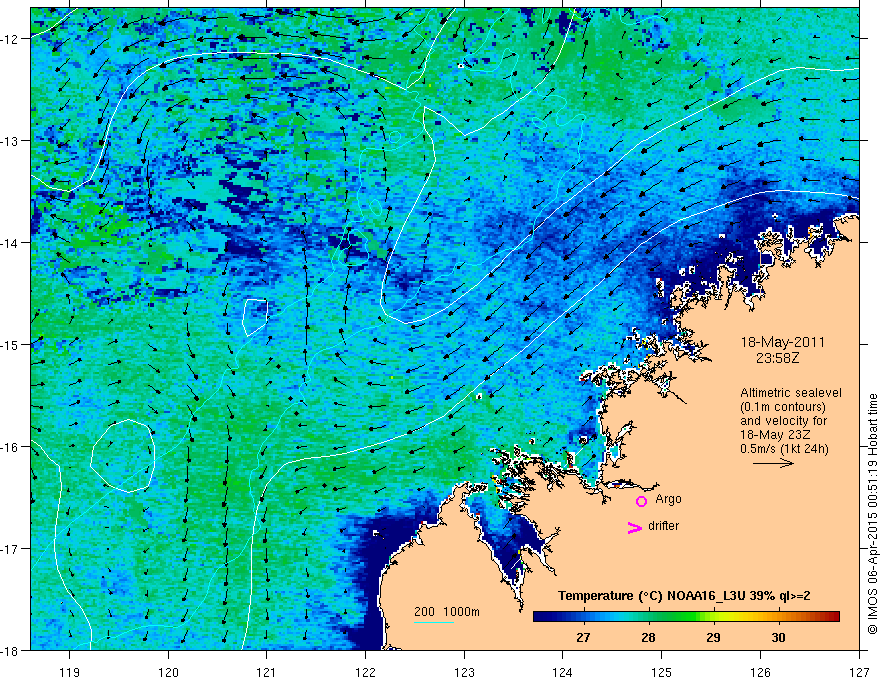Click the 28 label on temperature scale
Screen dimensions: 880x680
click(648, 637)
